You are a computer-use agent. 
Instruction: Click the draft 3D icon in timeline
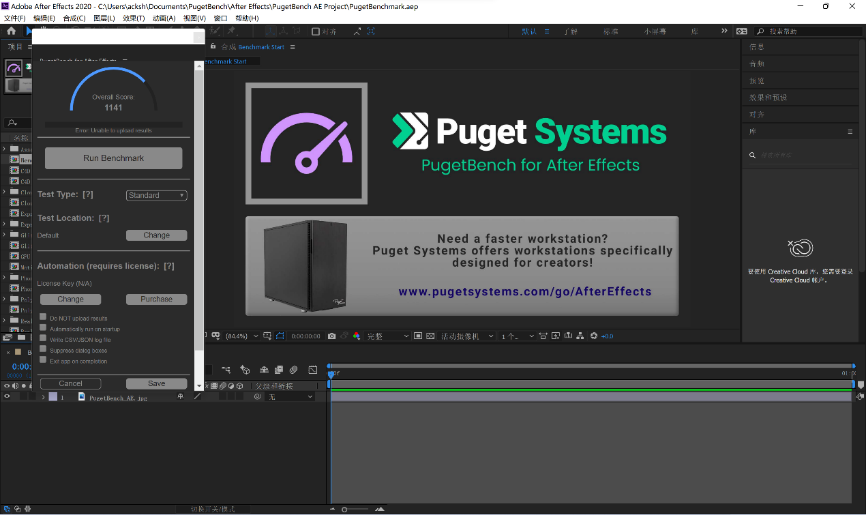245,369
